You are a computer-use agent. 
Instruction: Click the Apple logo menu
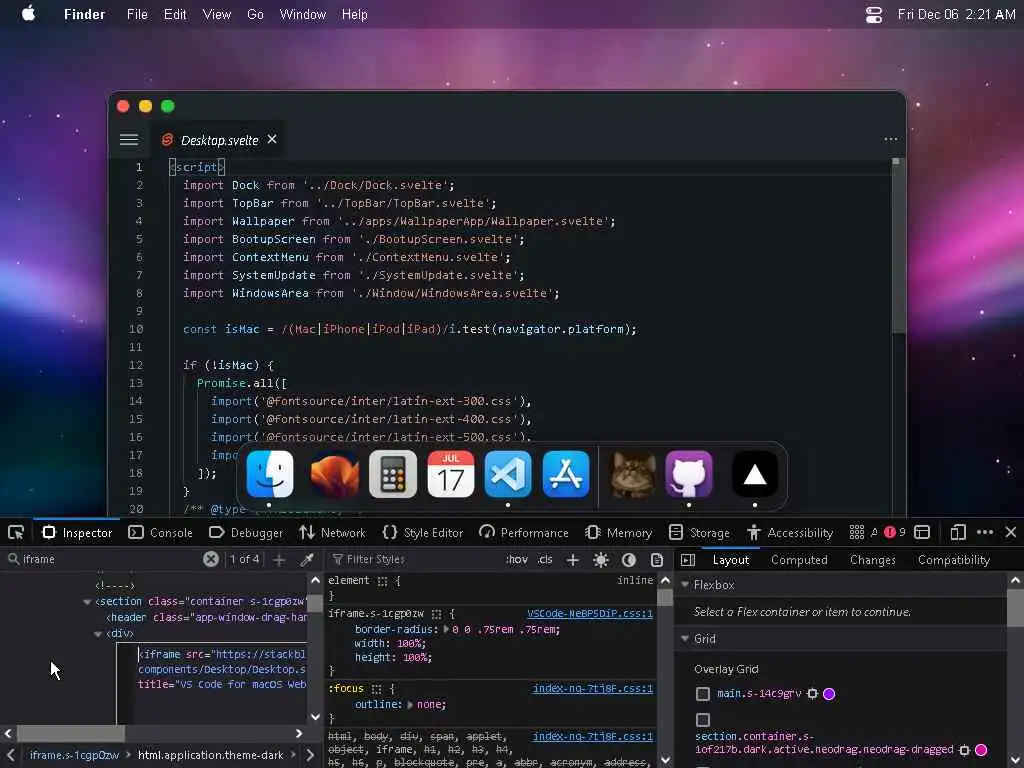[28, 14]
